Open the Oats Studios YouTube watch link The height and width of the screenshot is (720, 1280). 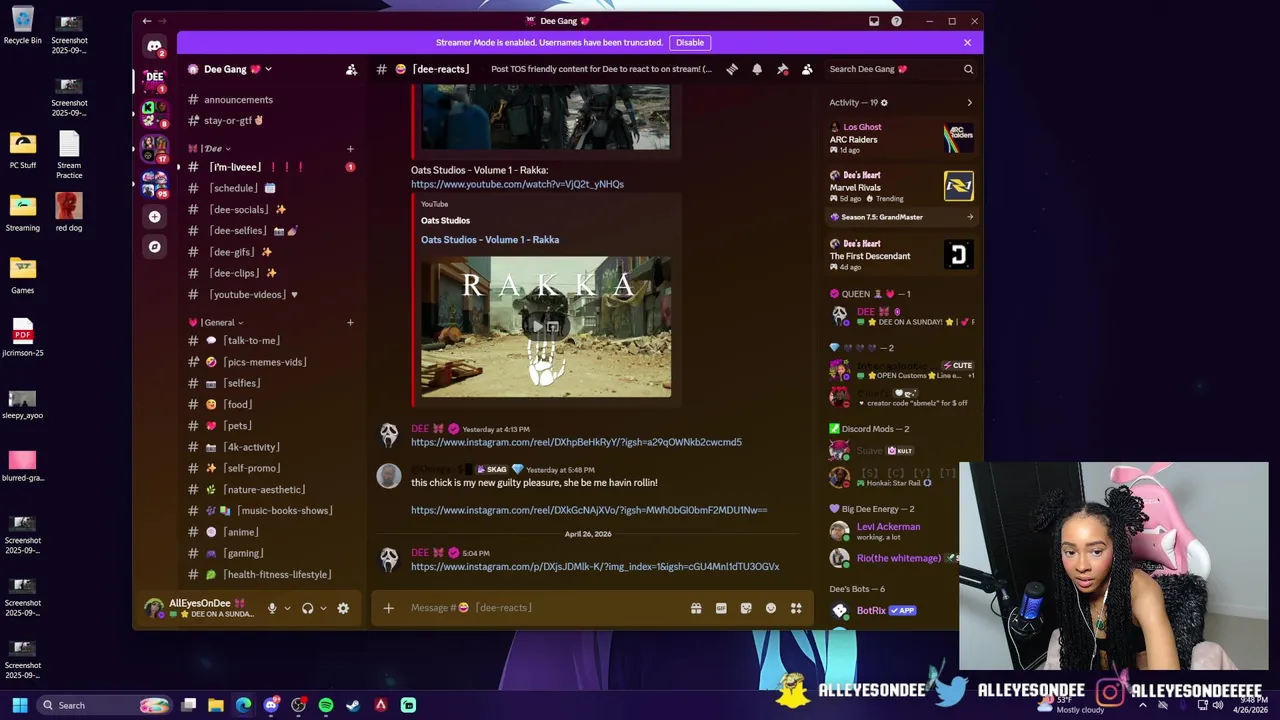pyautogui.click(x=517, y=184)
